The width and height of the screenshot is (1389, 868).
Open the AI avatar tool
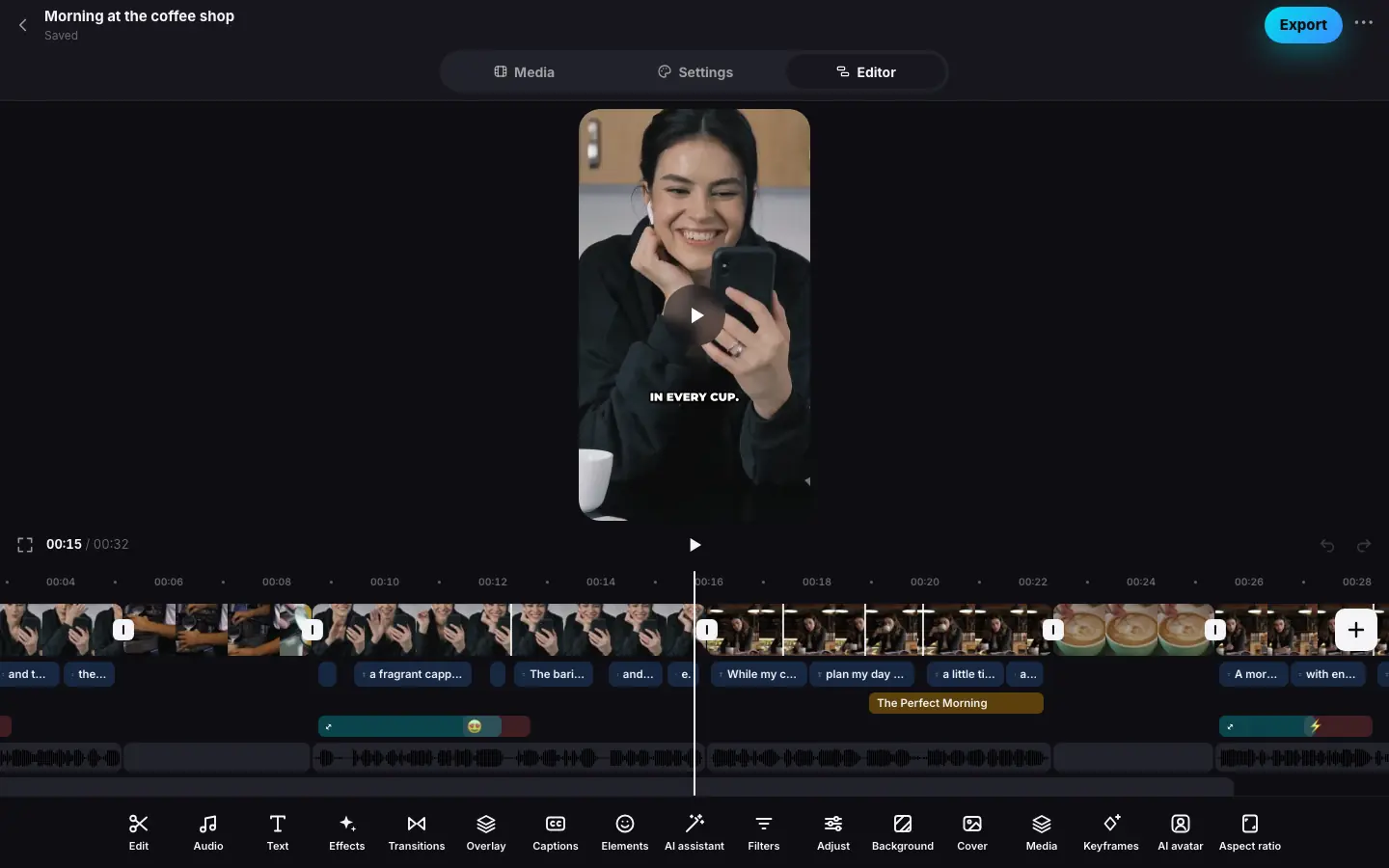pyautogui.click(x=1181, y=832)
